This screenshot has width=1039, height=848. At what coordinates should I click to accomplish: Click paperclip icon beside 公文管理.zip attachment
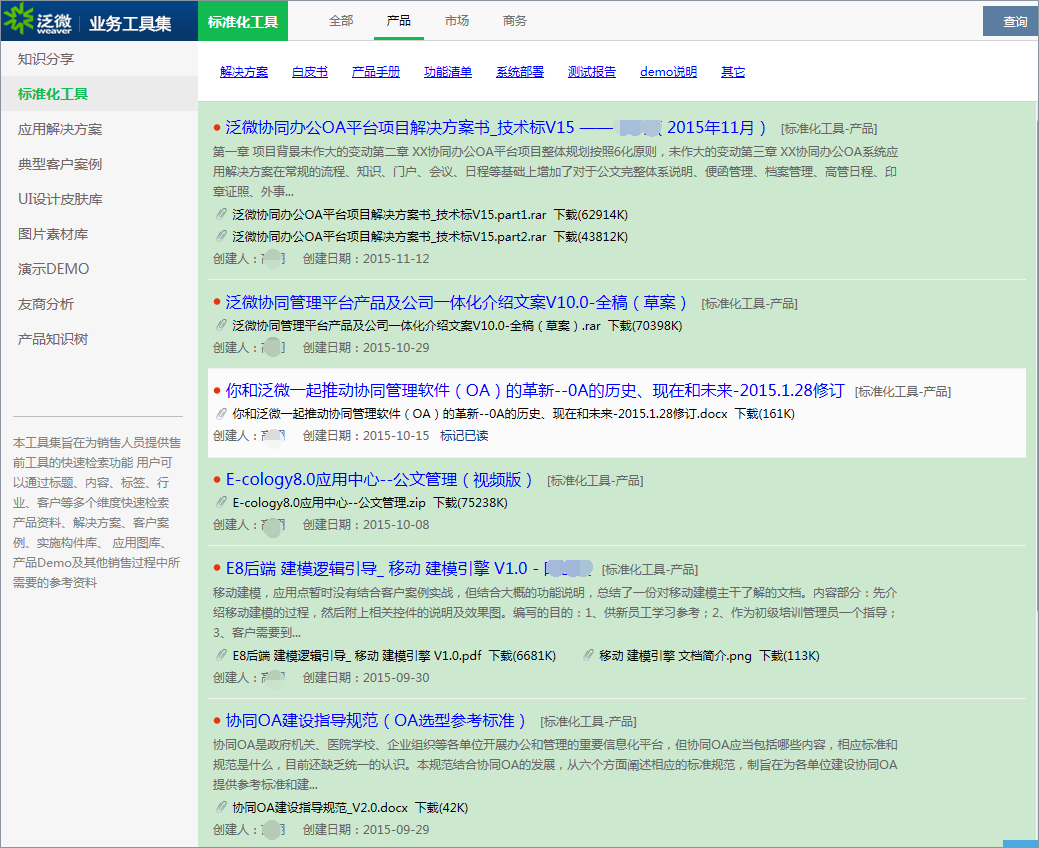click(x=221, y=502)
